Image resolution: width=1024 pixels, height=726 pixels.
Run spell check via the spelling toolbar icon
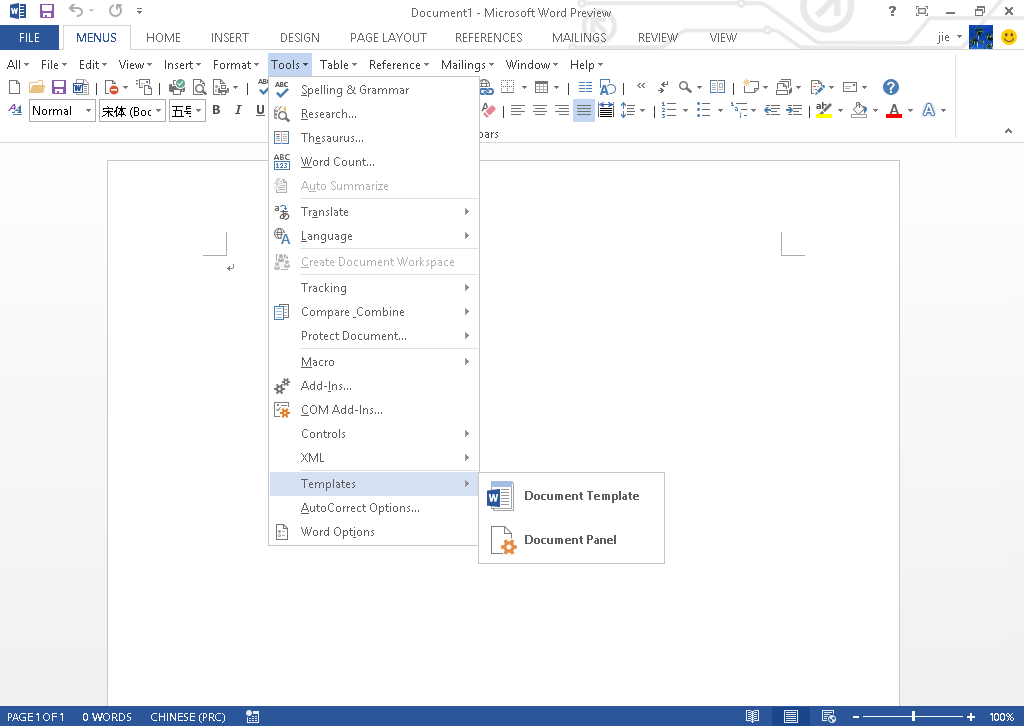(x=261, y=87)
